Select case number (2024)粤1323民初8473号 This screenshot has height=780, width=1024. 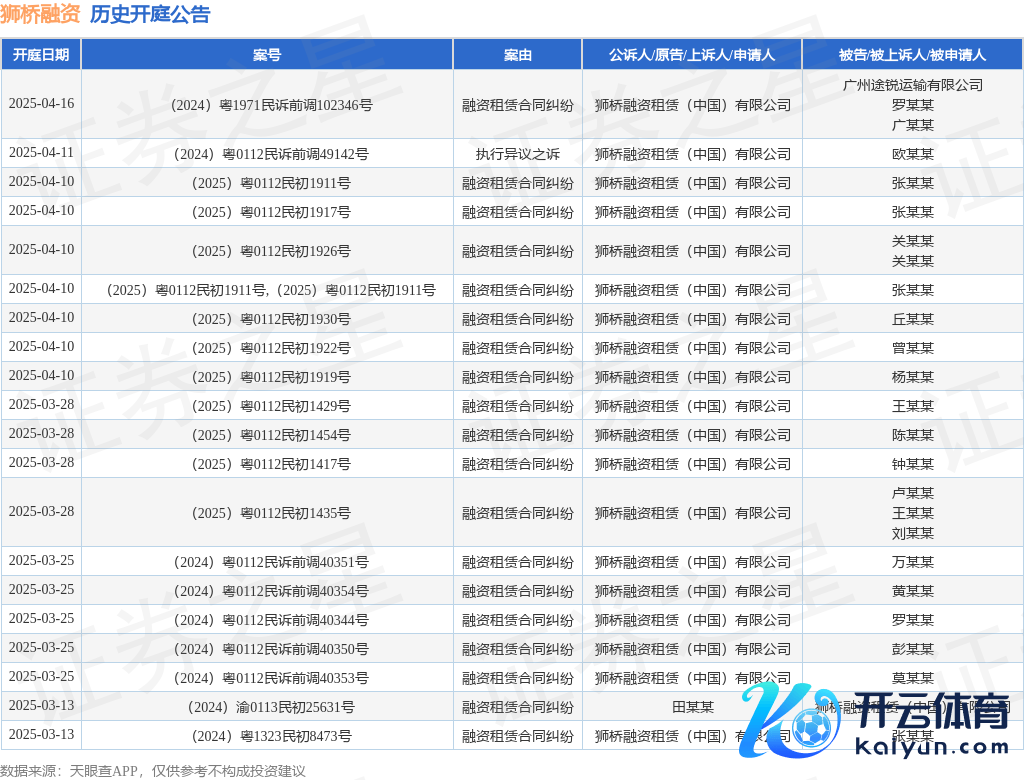(x=267, y=736)
